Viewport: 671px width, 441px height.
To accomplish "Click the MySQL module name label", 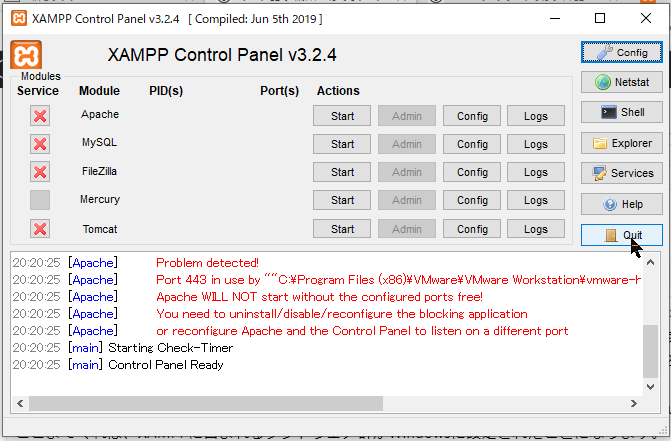I will (x=99, y=142).
